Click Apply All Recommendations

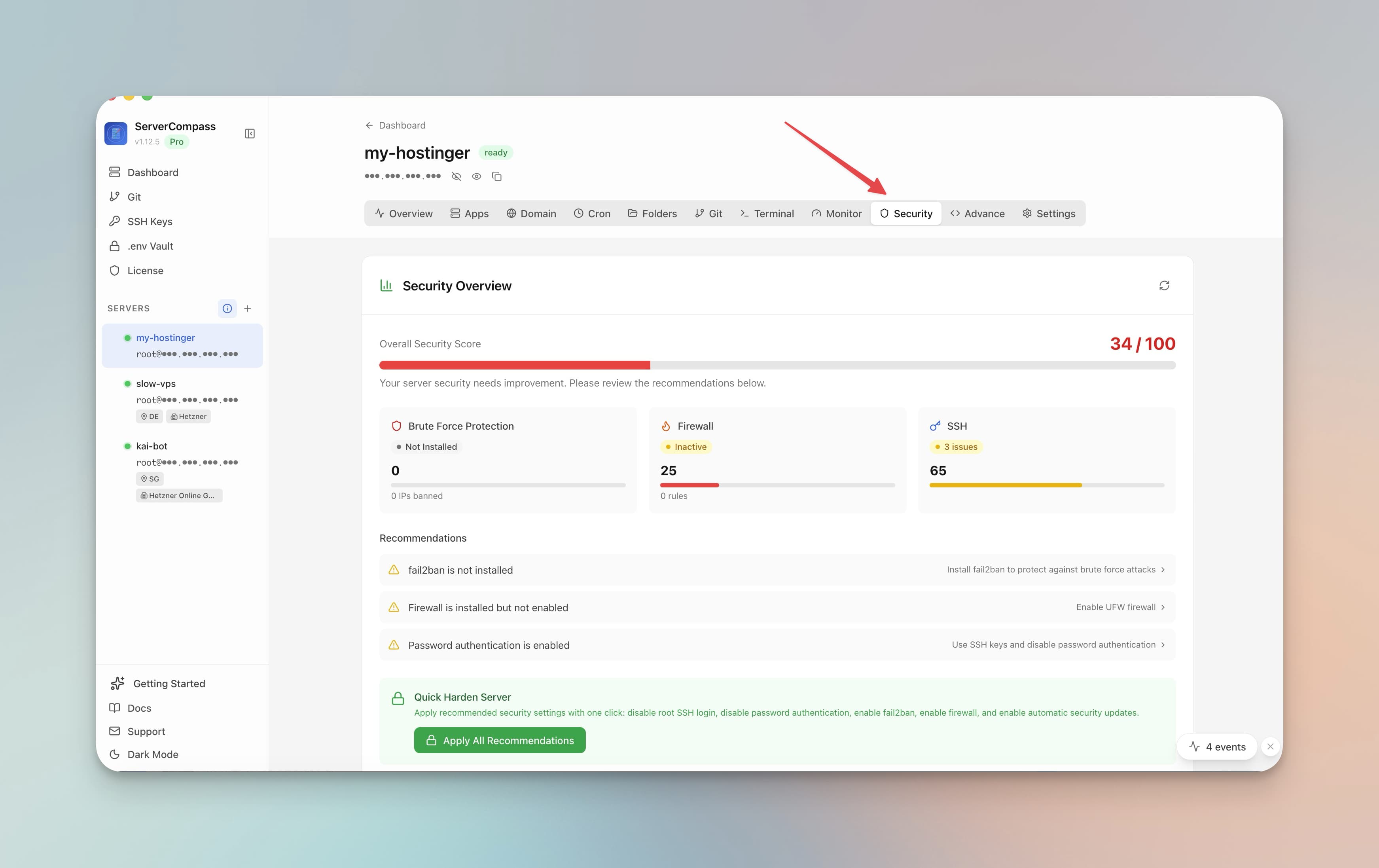(x=499, y=740)
